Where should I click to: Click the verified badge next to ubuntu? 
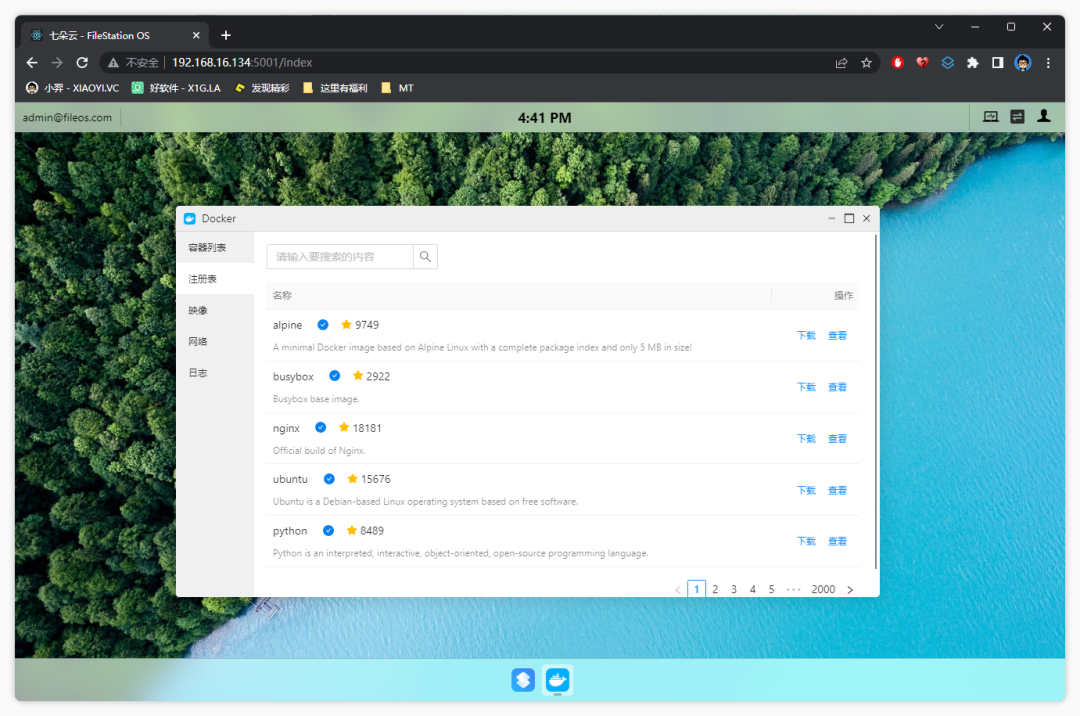[329, 479]
